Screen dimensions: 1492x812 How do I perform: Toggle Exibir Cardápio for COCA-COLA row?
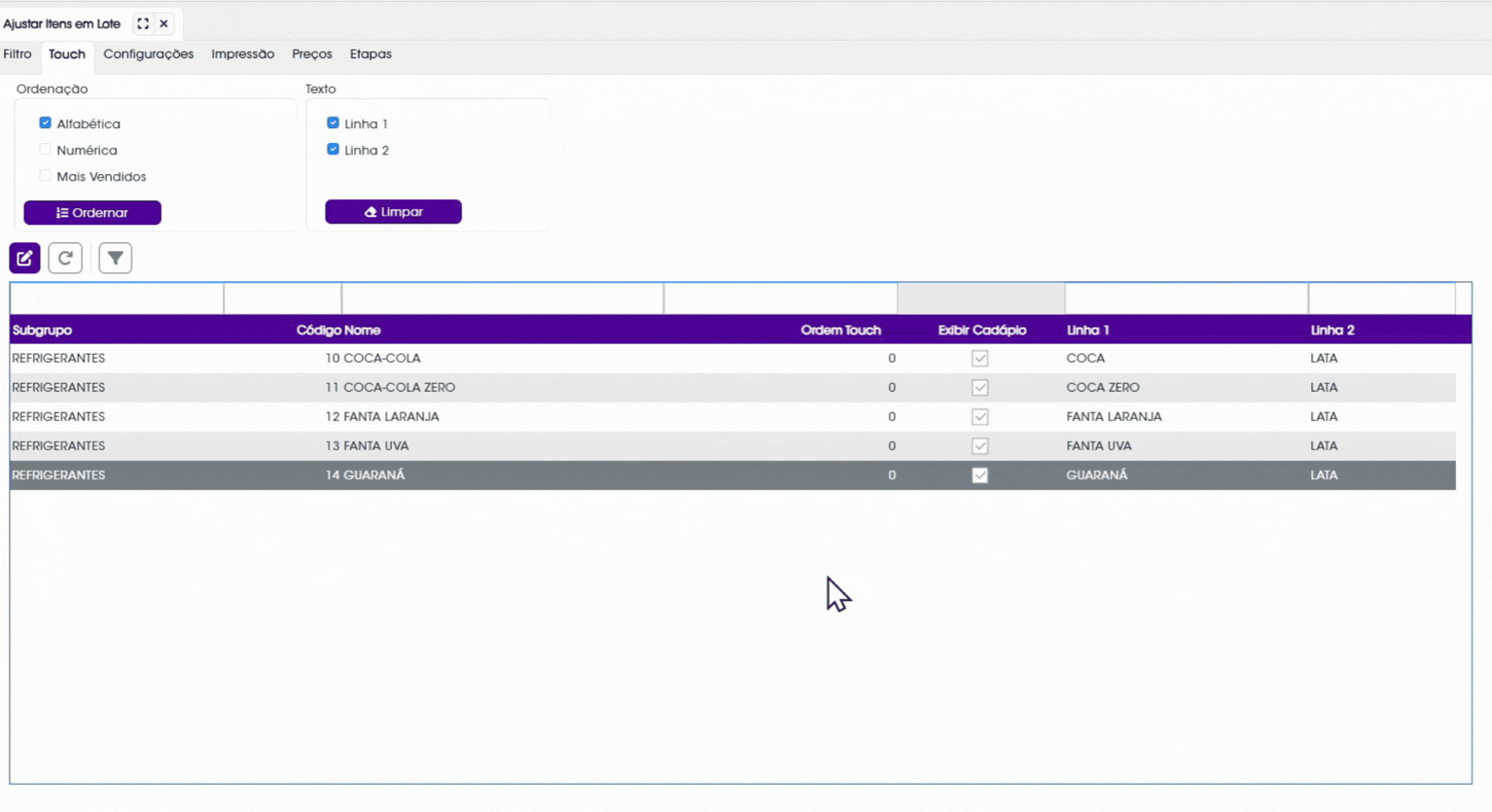979,358
